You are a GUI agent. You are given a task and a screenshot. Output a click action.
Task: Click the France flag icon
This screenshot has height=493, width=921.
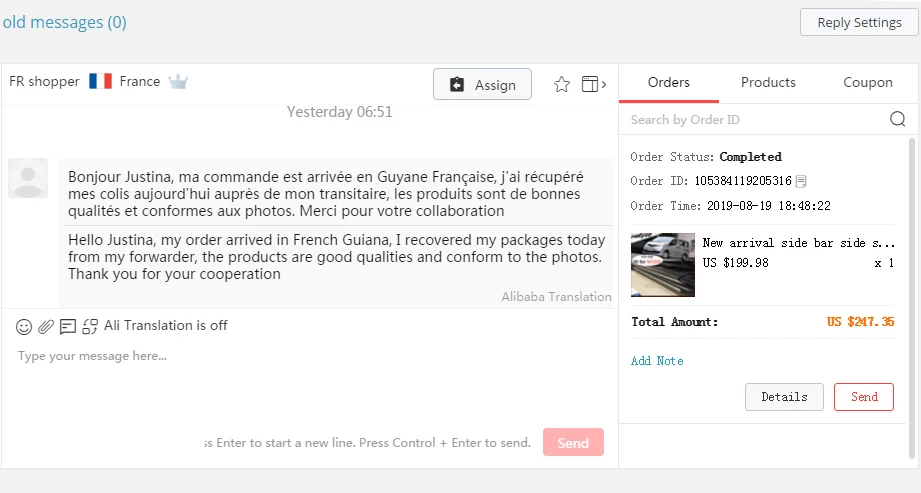(100, 81)
